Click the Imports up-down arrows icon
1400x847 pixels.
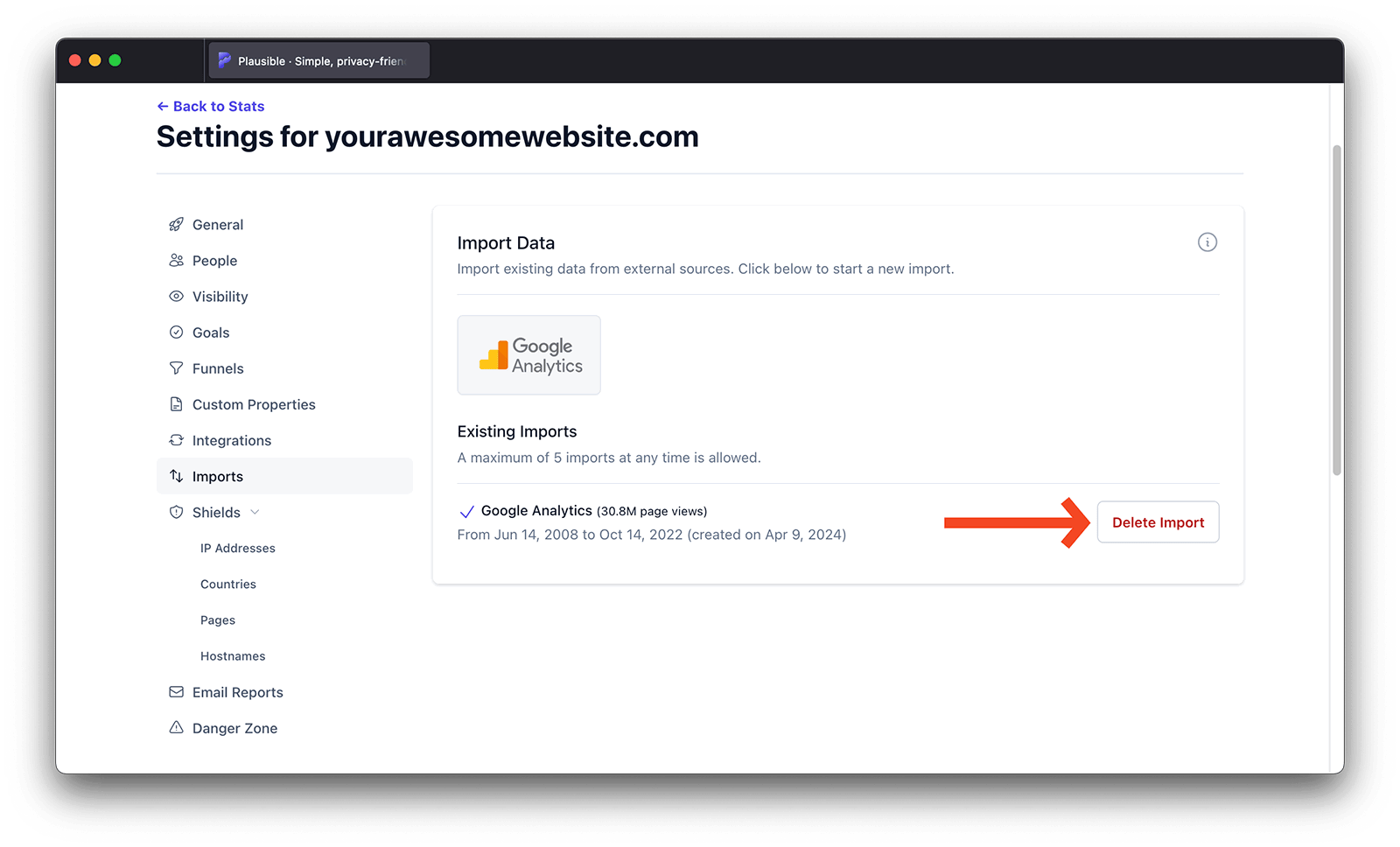click(177, 475)
